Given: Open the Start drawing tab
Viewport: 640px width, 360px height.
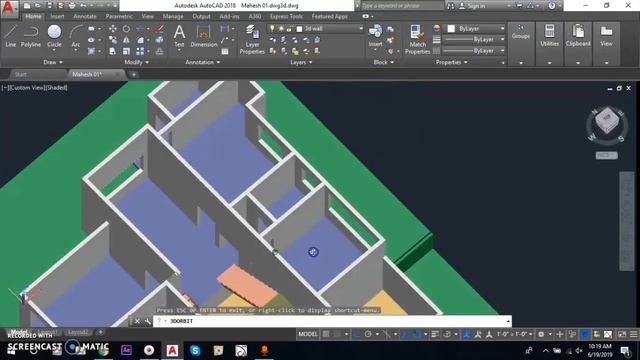Looking at the screenshot, I should pyautogui.click(x=20, y=74).
